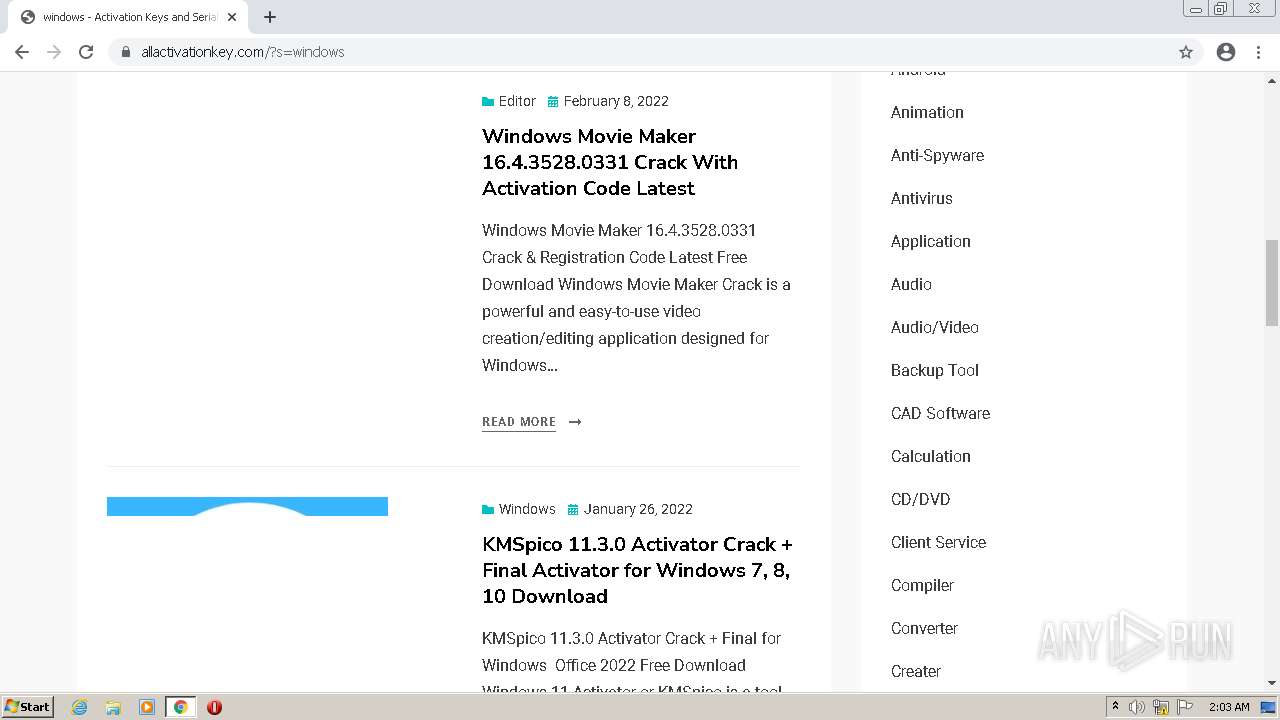Open the network tray icon
The height and width of the screenshot is (720, 1280).
coord(1161,707)
